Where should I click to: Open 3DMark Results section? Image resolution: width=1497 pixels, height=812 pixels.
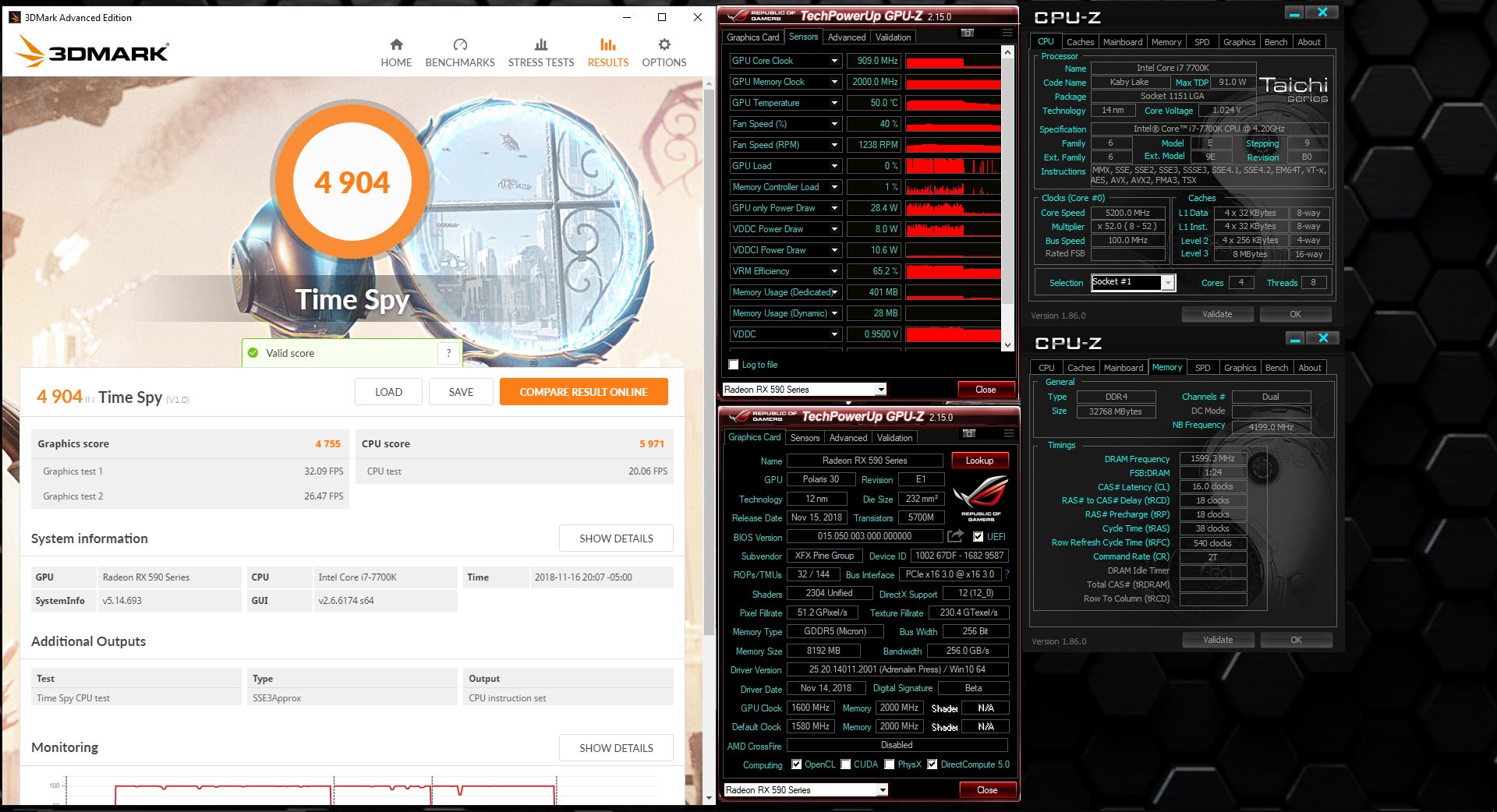(608, 53)
